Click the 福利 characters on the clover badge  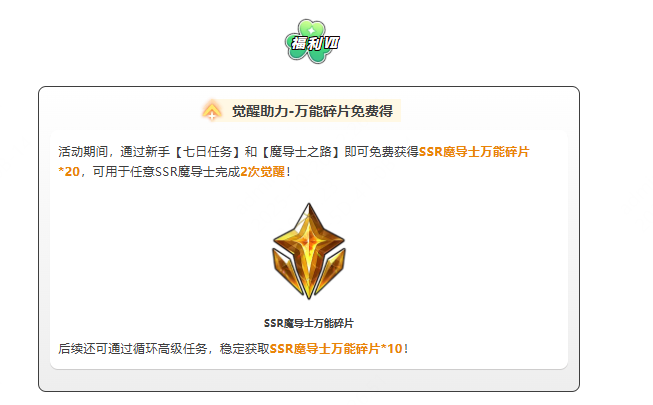pos(306,43)
